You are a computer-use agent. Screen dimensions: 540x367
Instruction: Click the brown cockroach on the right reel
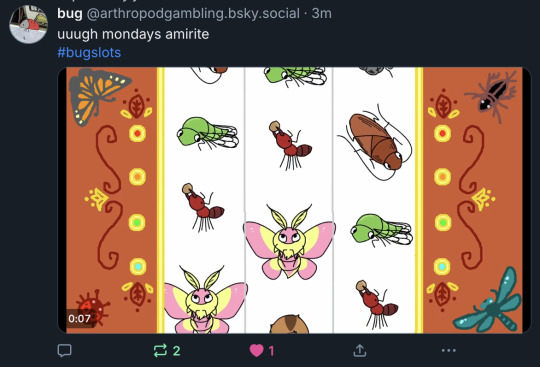[x=375, y=142]
